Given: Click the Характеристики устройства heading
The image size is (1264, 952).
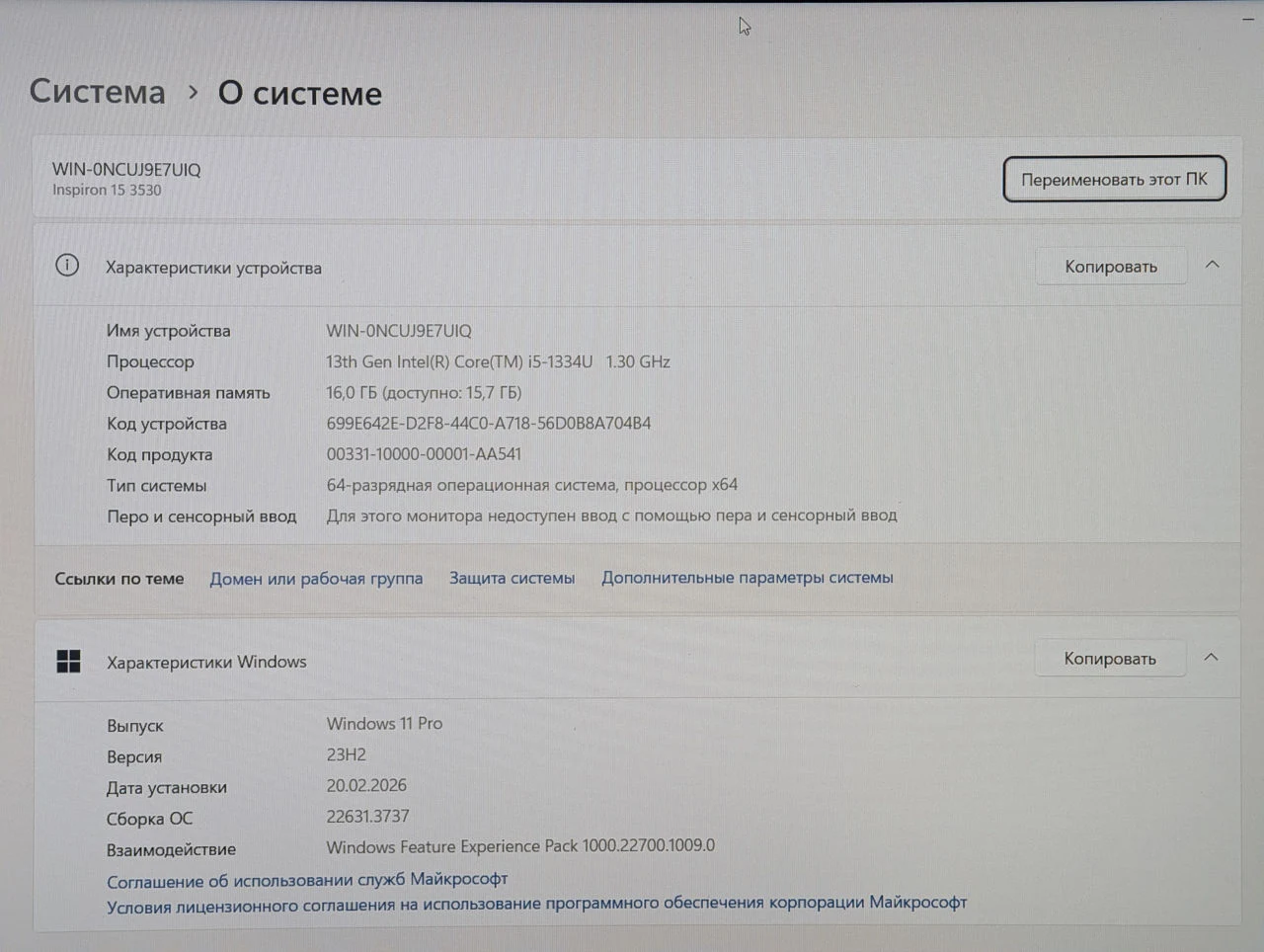Looking at the screenshot, I should pos(213,268).
